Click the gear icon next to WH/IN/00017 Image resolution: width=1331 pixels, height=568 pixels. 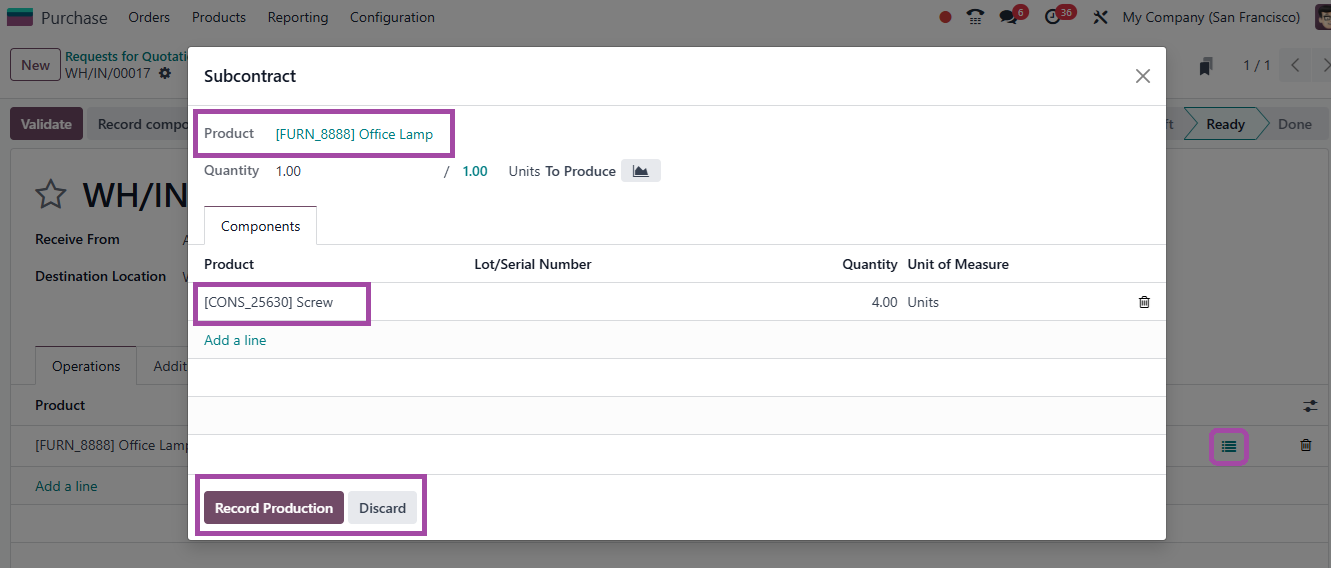[165, 73]
